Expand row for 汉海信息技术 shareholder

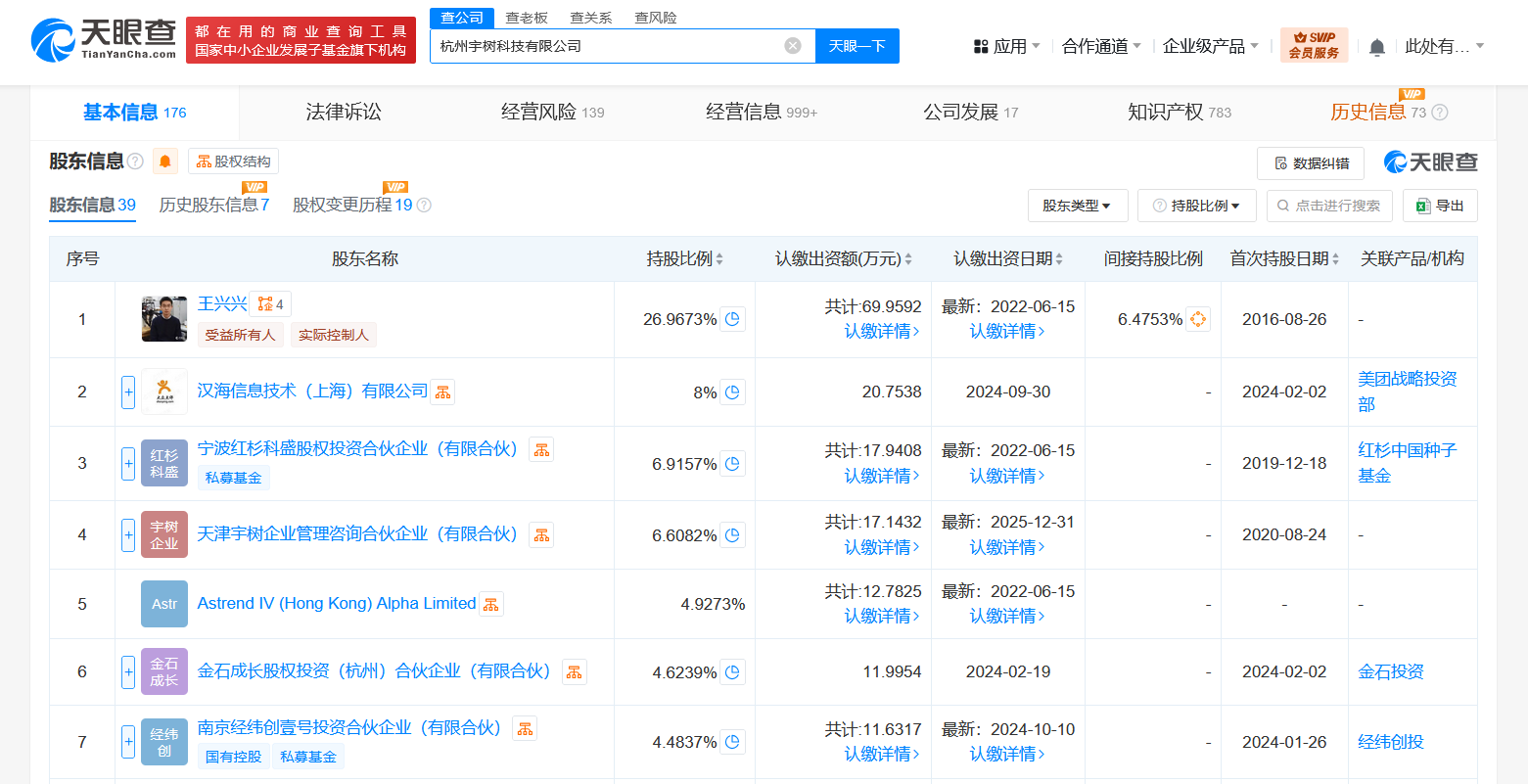point(128,392)
